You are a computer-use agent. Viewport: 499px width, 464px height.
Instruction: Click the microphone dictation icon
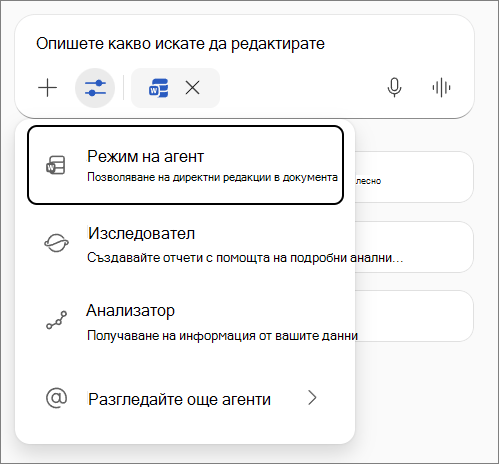click(394, 88)
